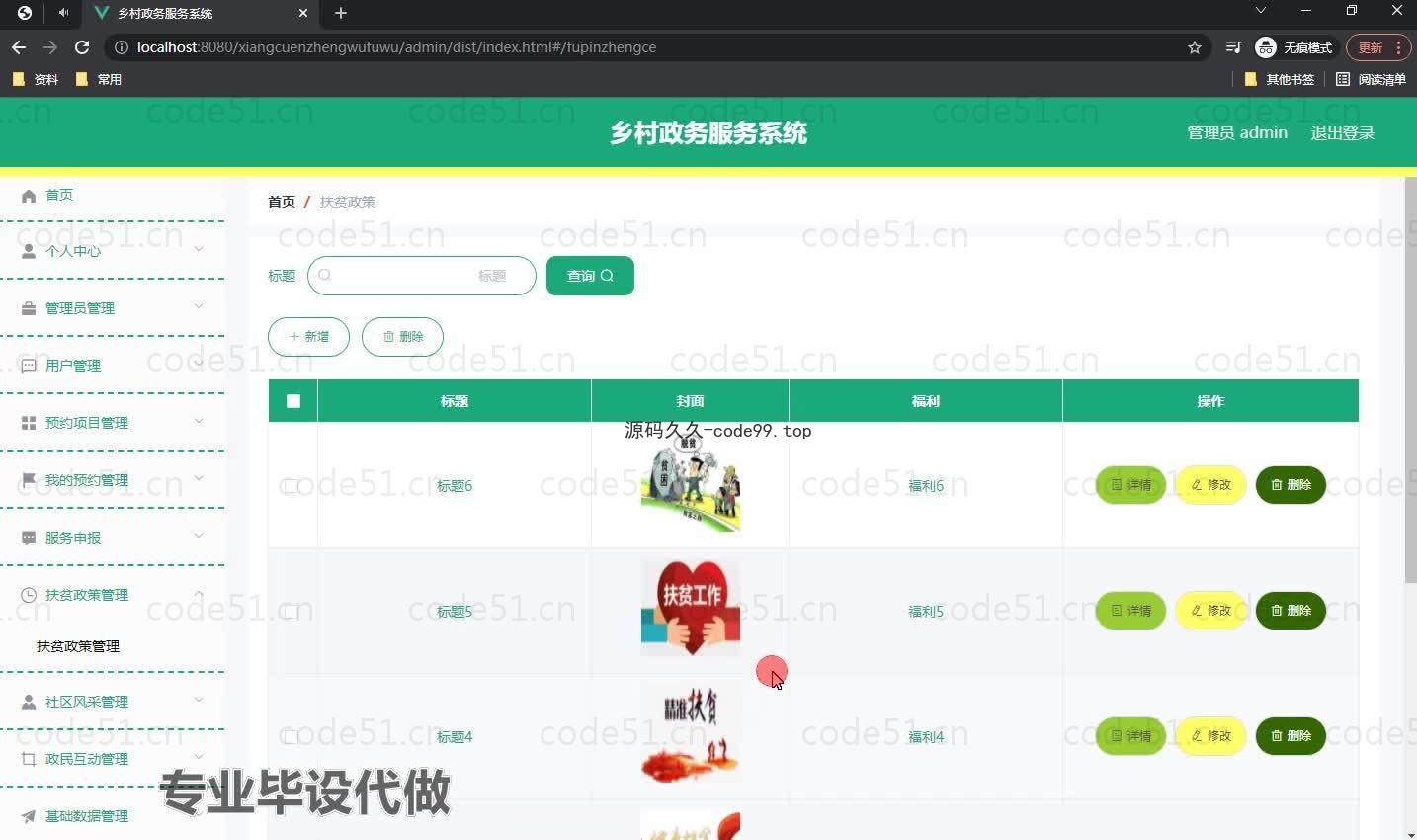The width and height of the screenshot is (1417, 840).
Task: Click the user icon beside 社区风采管理
Action: coord(29,702)
